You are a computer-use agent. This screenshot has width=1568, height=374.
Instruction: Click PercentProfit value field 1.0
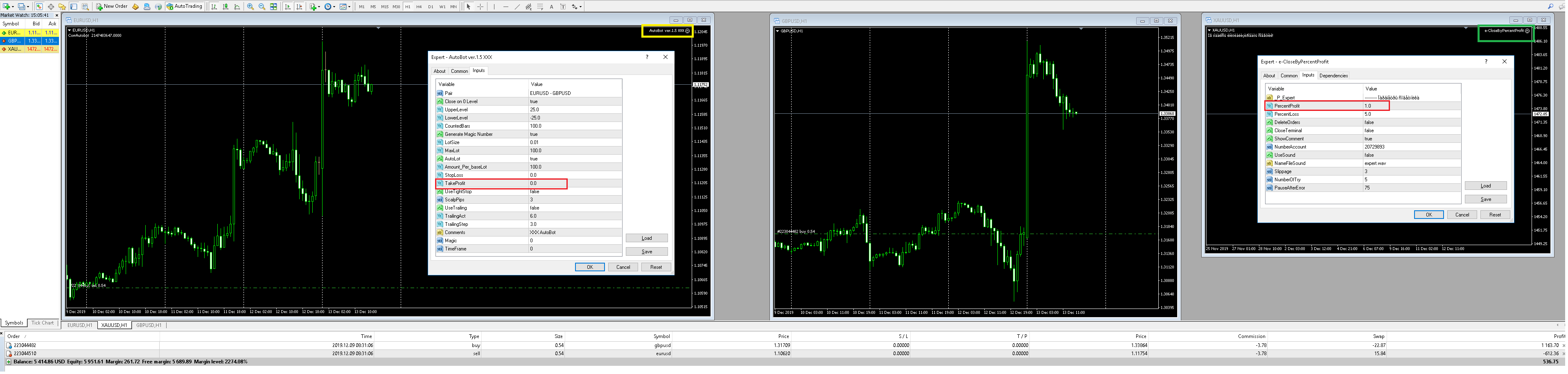[x=1412, y=106]
